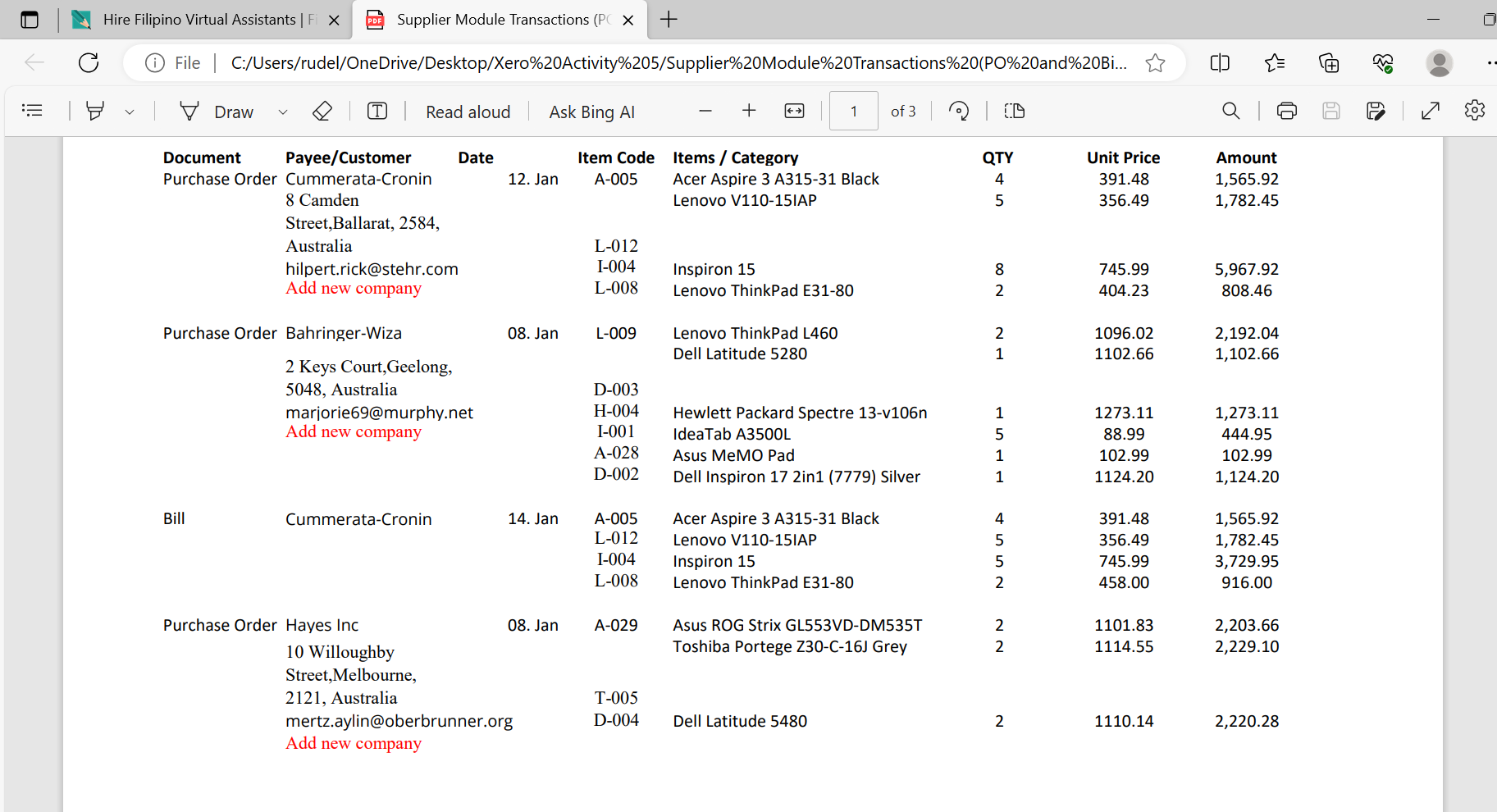Click Add new company under mertz.aylin@oberbrunner.org
Screen dimensions: 1497x812
[354, 743]
